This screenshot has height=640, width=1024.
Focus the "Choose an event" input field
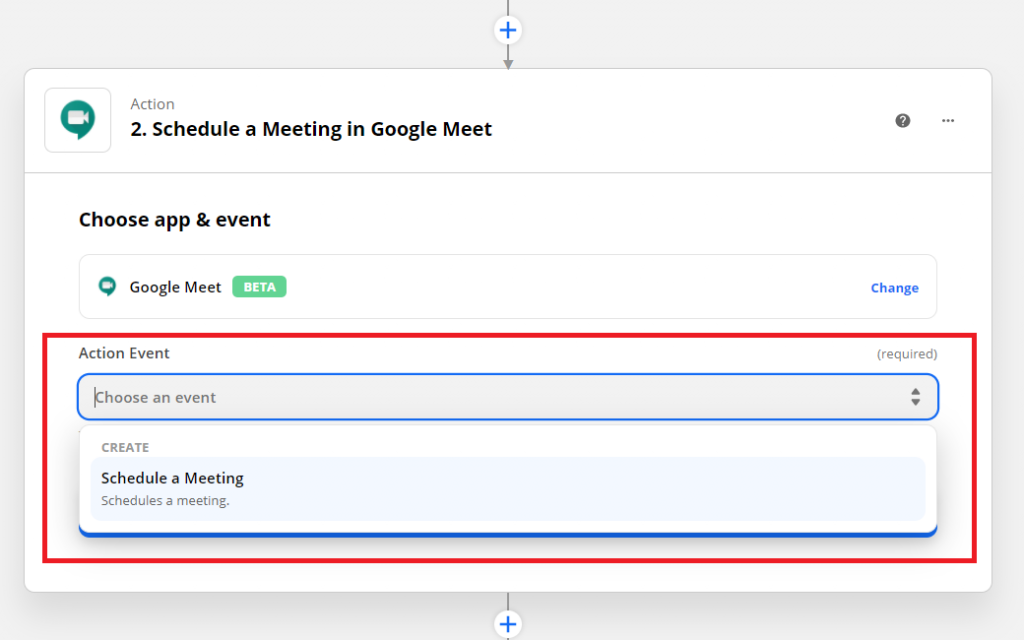click(490, 397)
